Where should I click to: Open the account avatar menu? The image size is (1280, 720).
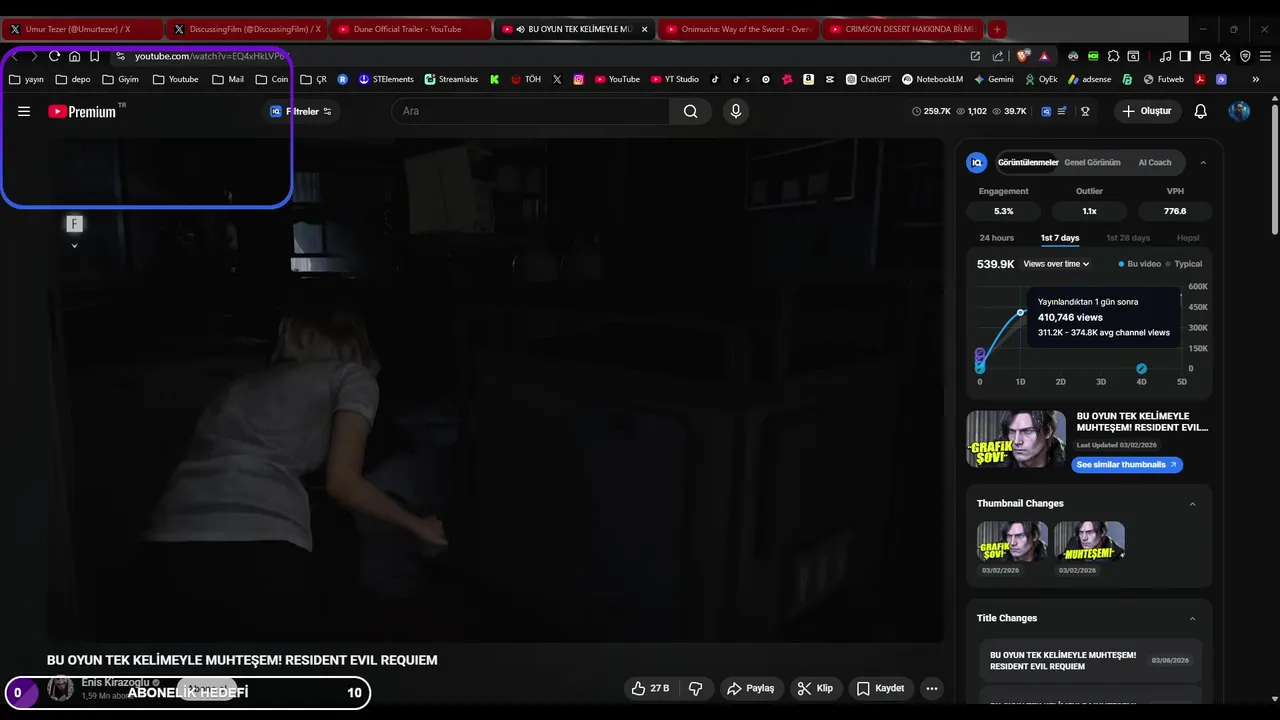point(1239,111)
